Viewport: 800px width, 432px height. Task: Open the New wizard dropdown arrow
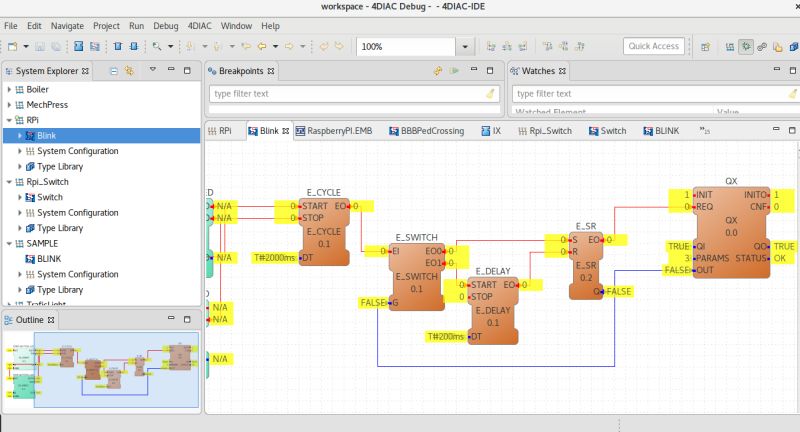click(26, 46)
